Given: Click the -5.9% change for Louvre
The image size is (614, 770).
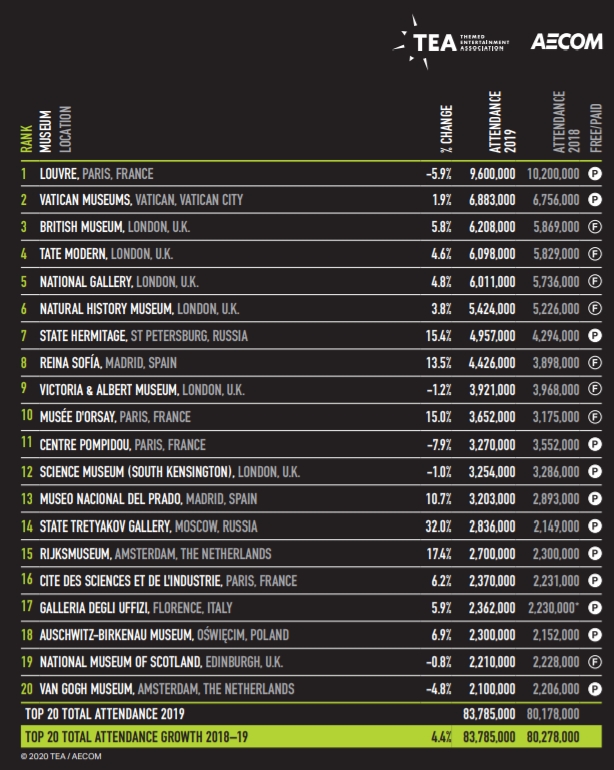Looking at the screenshot, I should [x=439, y=174].
